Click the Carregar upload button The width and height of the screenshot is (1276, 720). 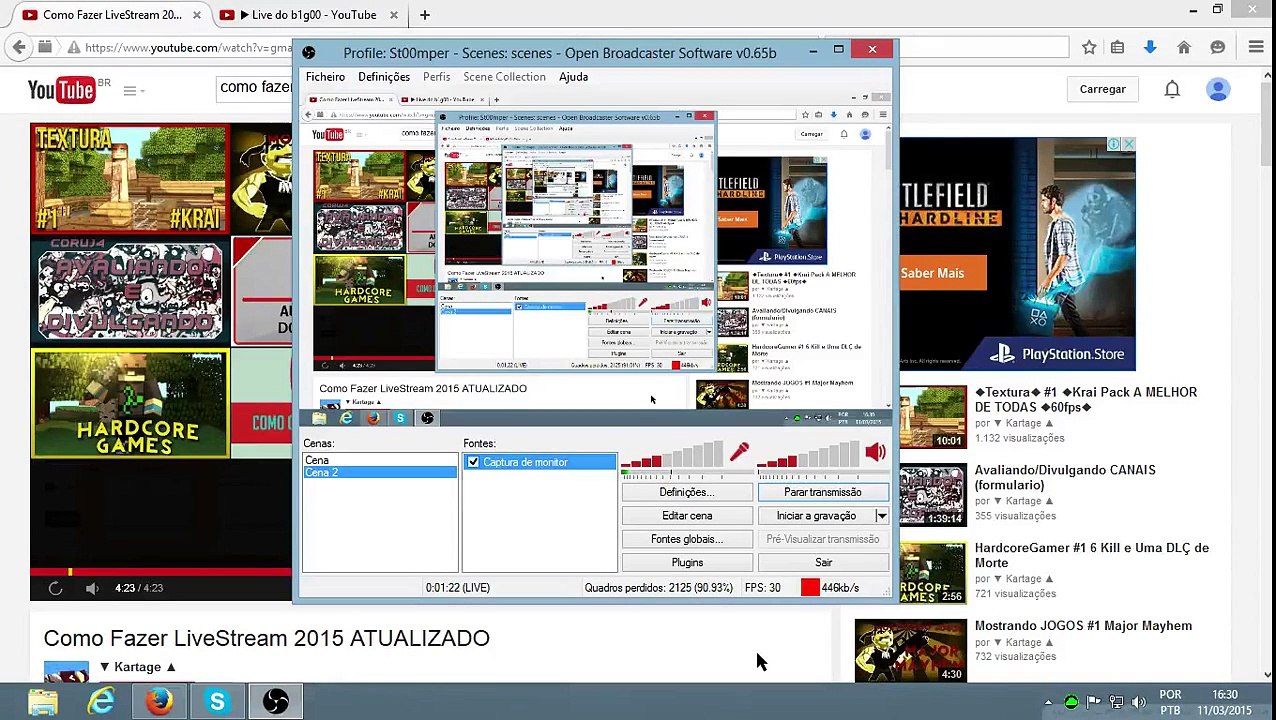[x=1102, y=89]
